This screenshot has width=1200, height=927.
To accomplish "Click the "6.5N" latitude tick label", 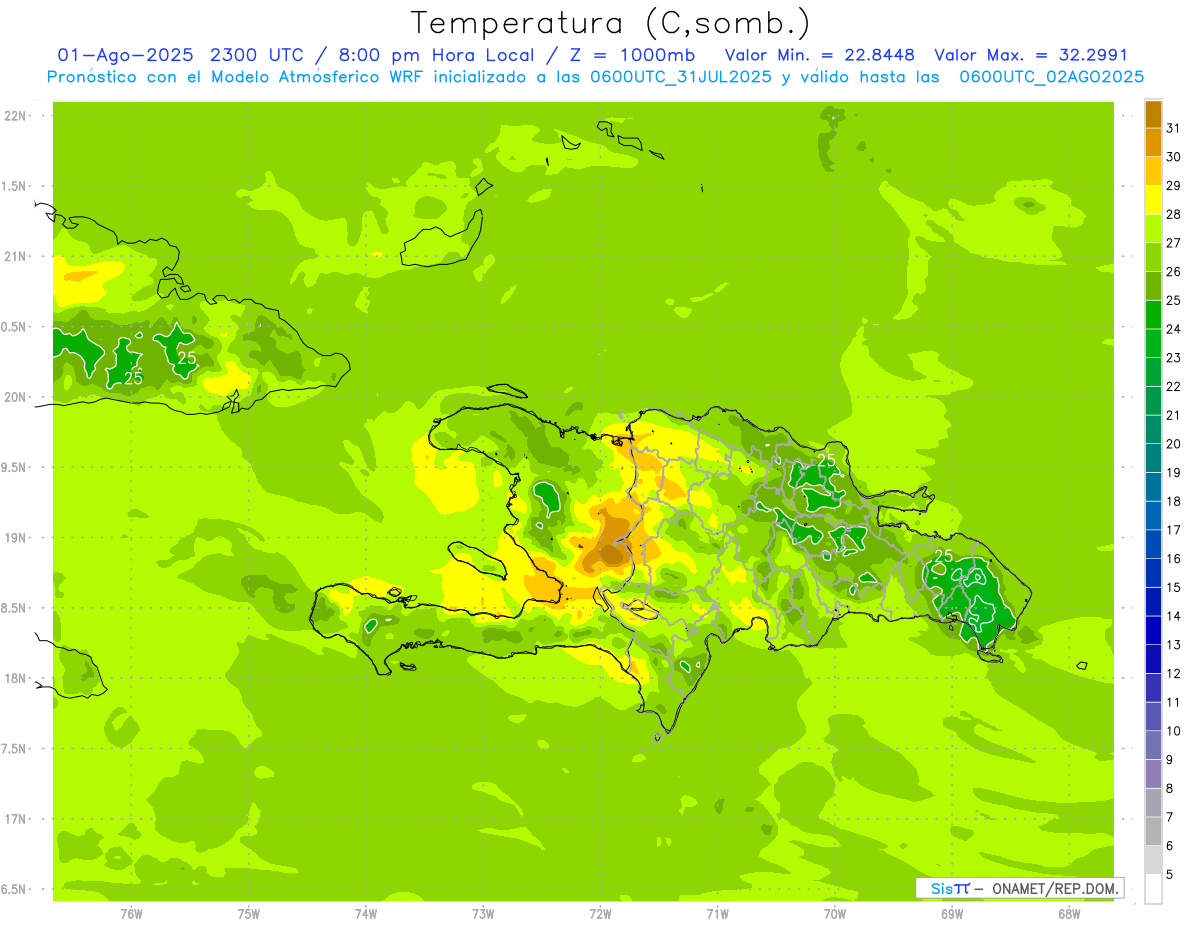I will 14,889.
